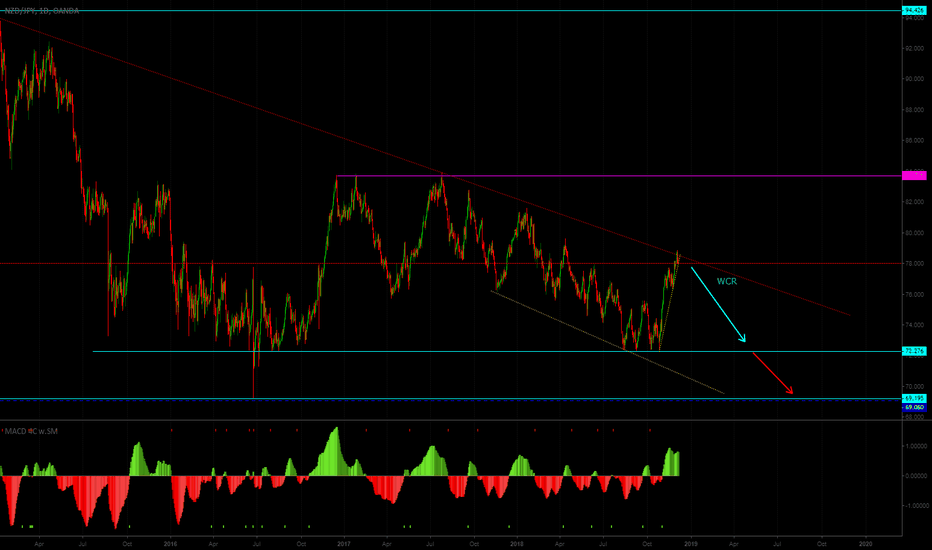Click the 2018 label on time axis

point(517,543)
